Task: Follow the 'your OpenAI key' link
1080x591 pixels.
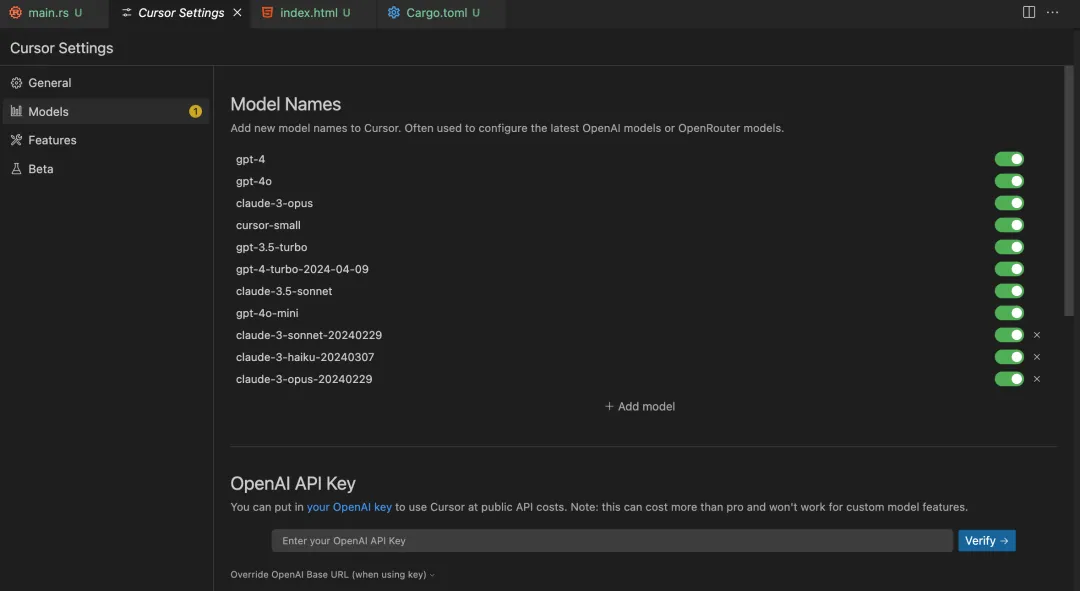Action: 349,507
